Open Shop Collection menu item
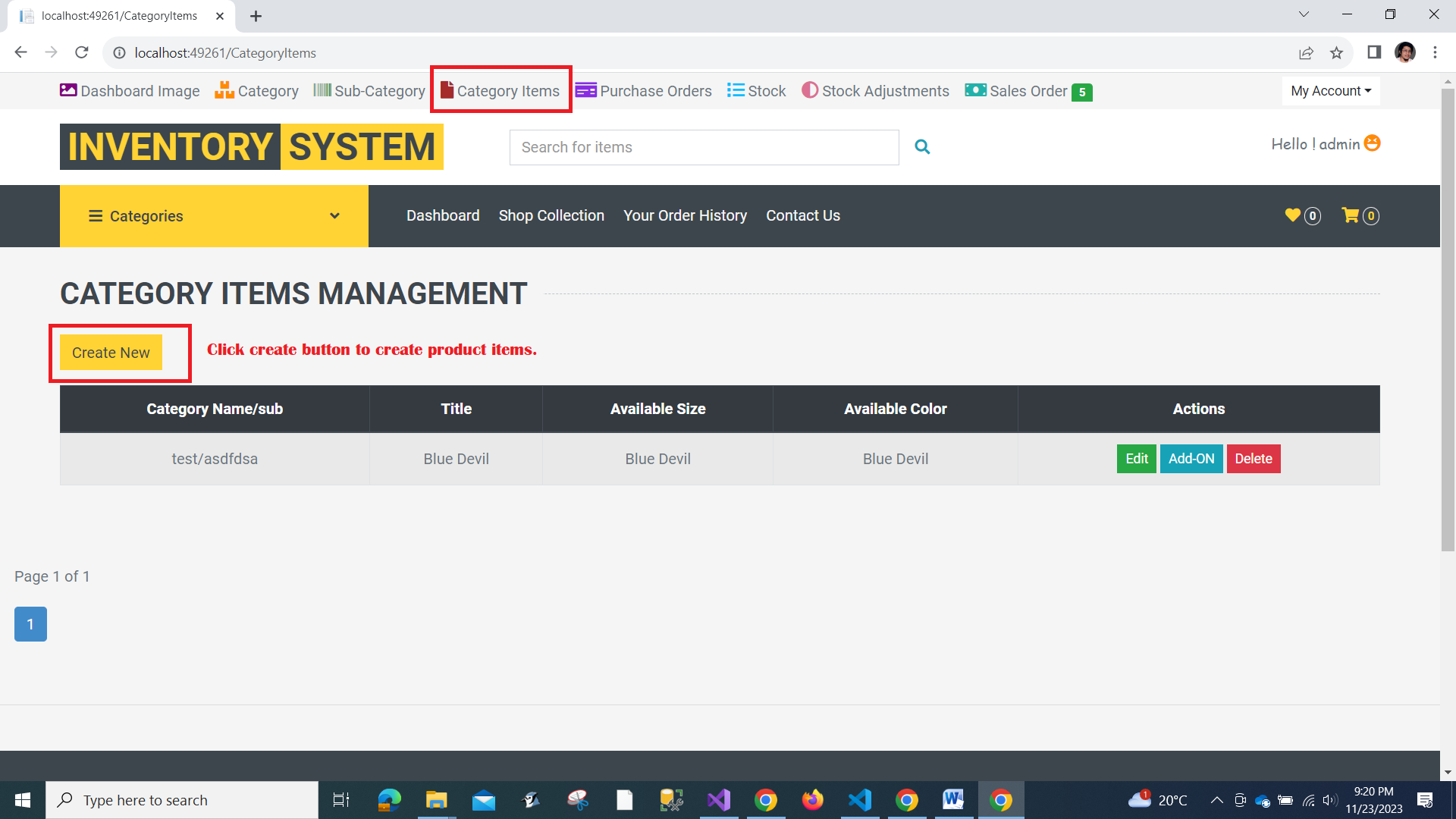Image resolution: width=1456 pixels, height=819 pixels. (551, 215)
